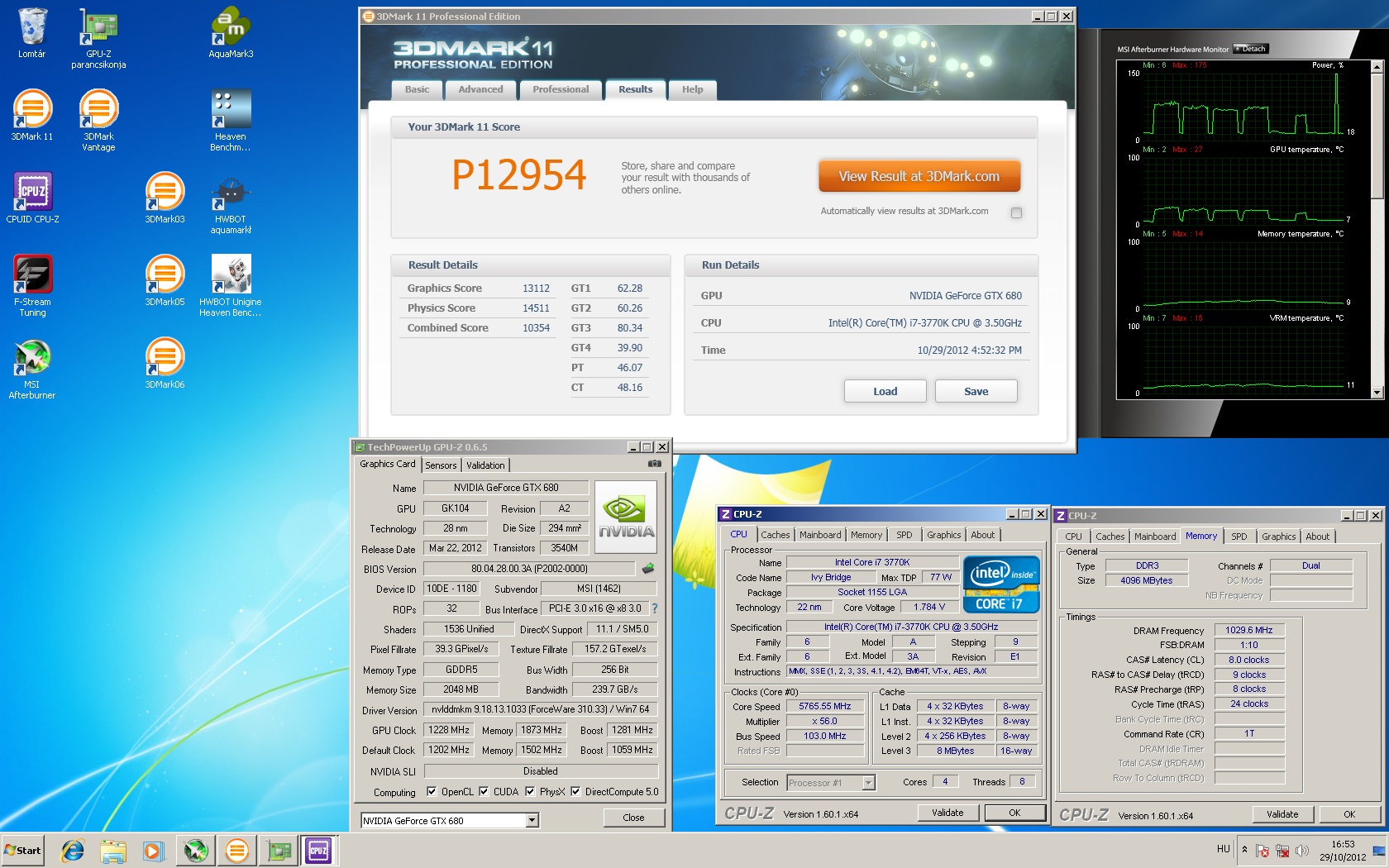Click the taskbar clock showing 16:53
Image resolution: width=1389 pixels, height=868 pixels.
pyautogui.click(x=1343, y=851)
